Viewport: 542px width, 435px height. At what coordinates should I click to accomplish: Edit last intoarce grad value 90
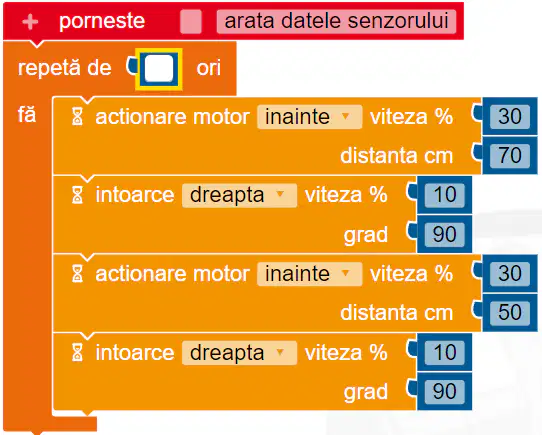click(x=445, y=391)
